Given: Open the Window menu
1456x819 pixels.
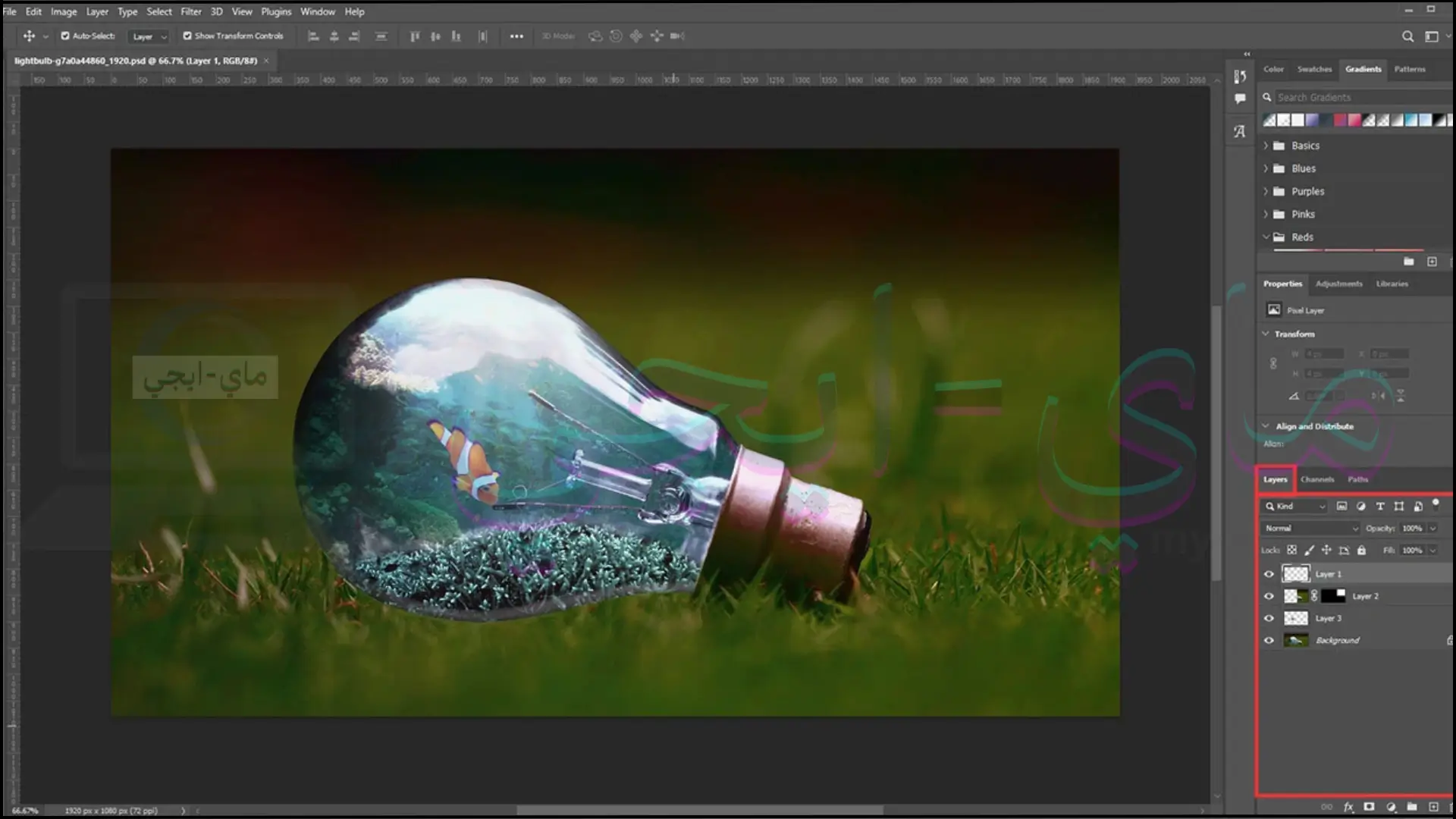Looking at the screenshot, I should 317,11.
